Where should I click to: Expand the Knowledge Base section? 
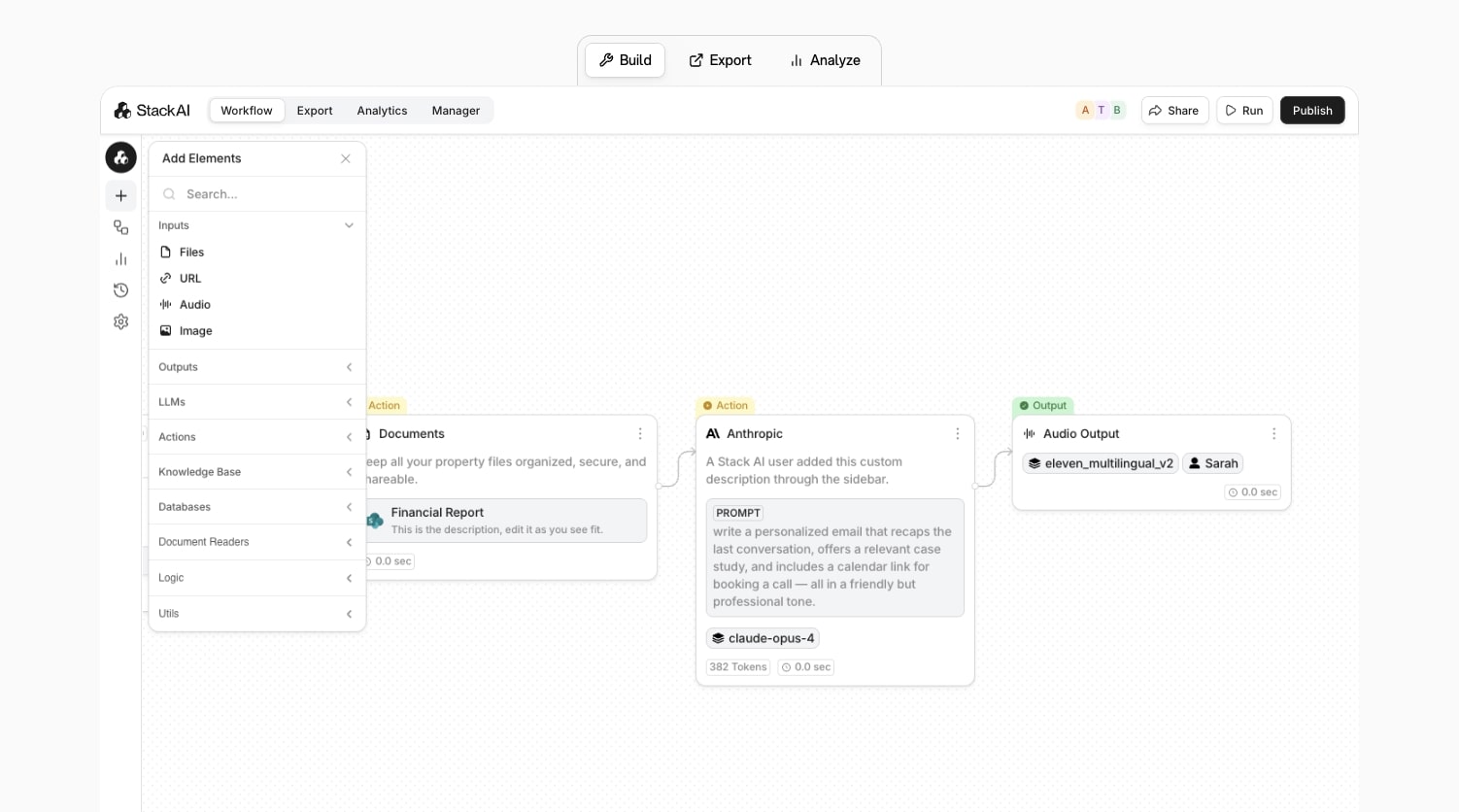tap(257, 472)
